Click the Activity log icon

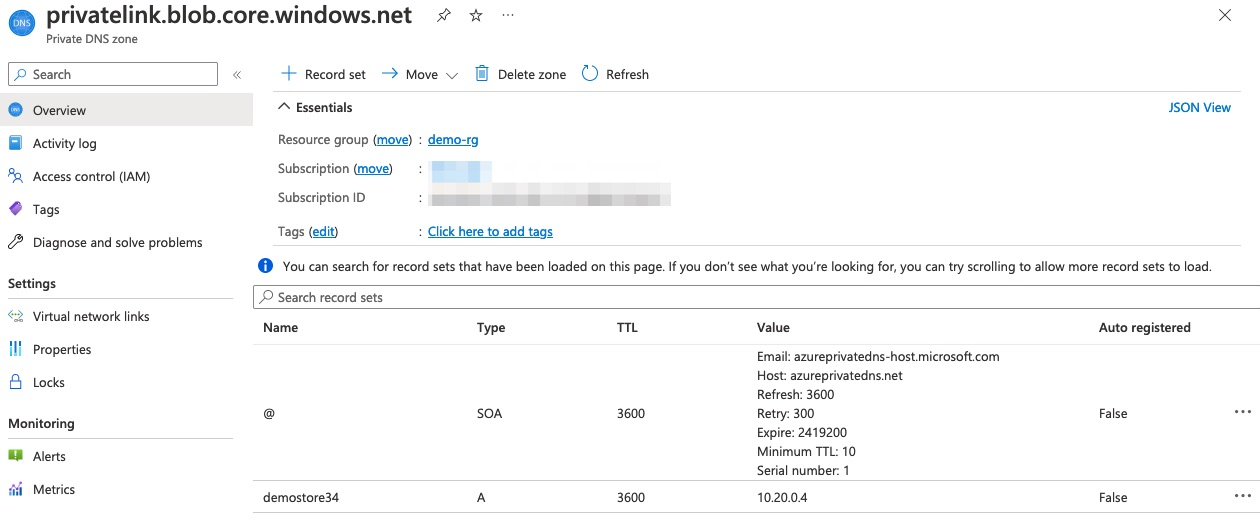(x=15, y=143)
